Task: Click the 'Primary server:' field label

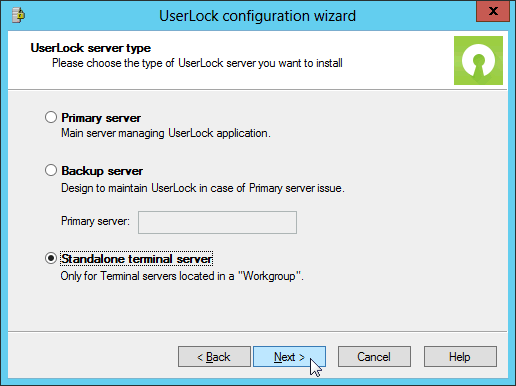Action: (95, 221)
